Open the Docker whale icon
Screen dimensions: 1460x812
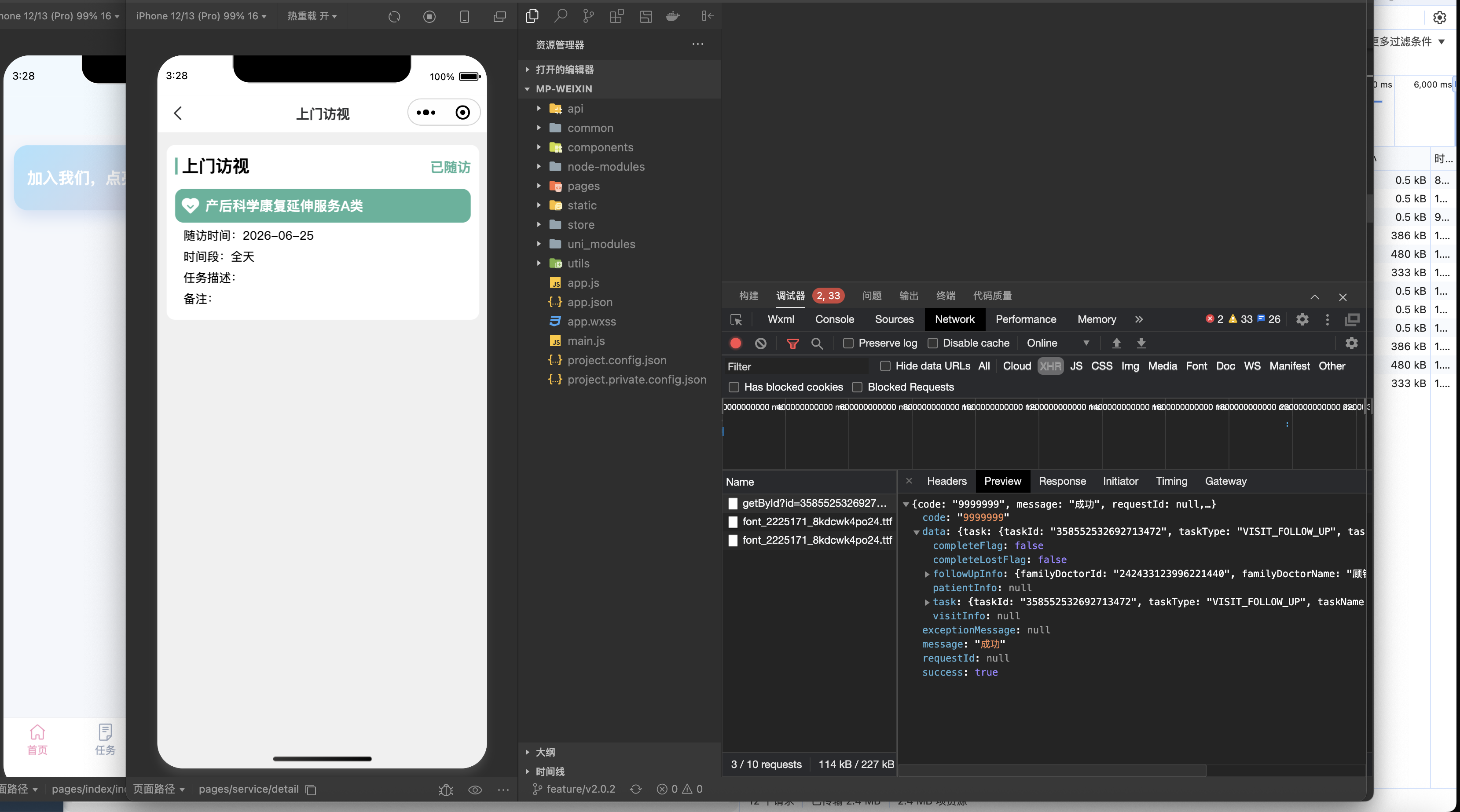673,16
